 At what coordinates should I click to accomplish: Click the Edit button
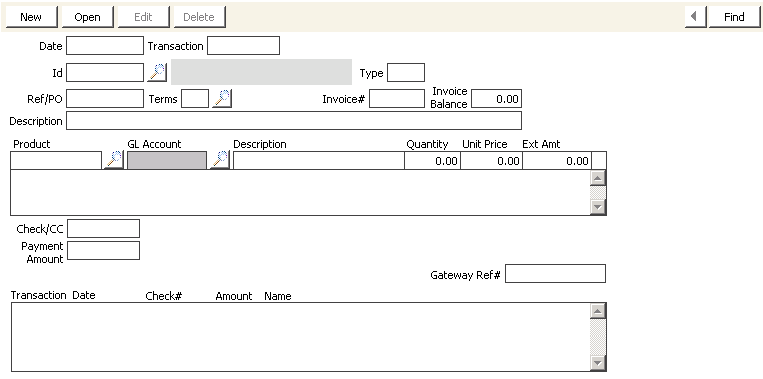(x=144, y=17)
